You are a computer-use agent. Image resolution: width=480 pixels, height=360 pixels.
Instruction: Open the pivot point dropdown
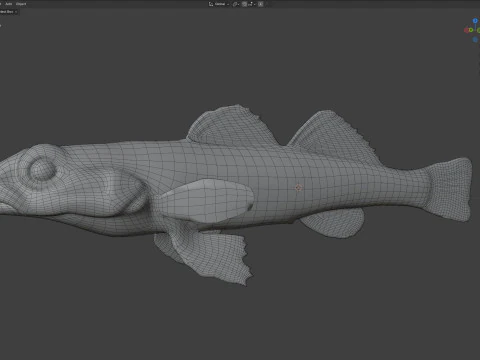pyautogui.click(x=236, y=4)
